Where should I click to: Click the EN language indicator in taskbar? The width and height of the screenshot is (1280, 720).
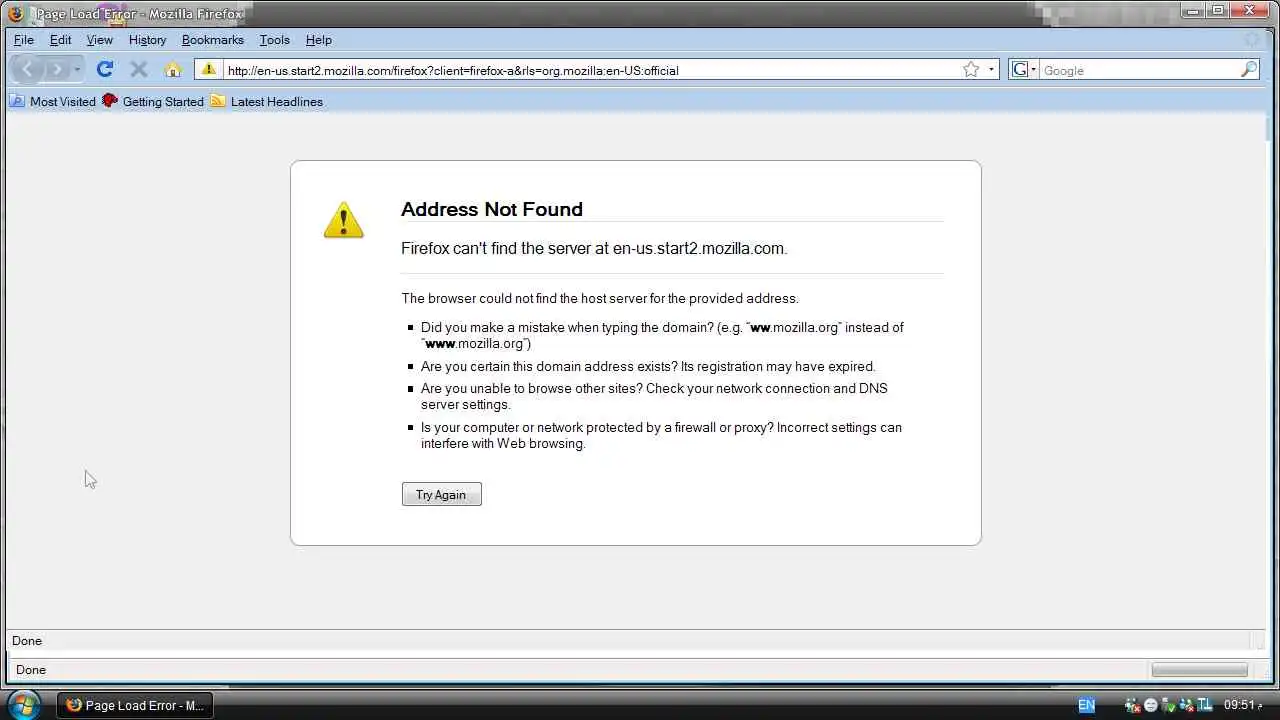[1086, 705]
